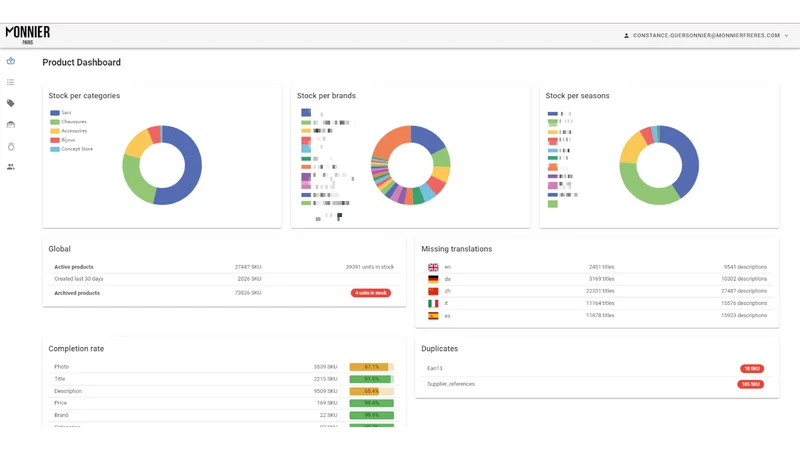Click the 'Stock per brands' card title
The image size is (800, 450).
tap(327, 96)
